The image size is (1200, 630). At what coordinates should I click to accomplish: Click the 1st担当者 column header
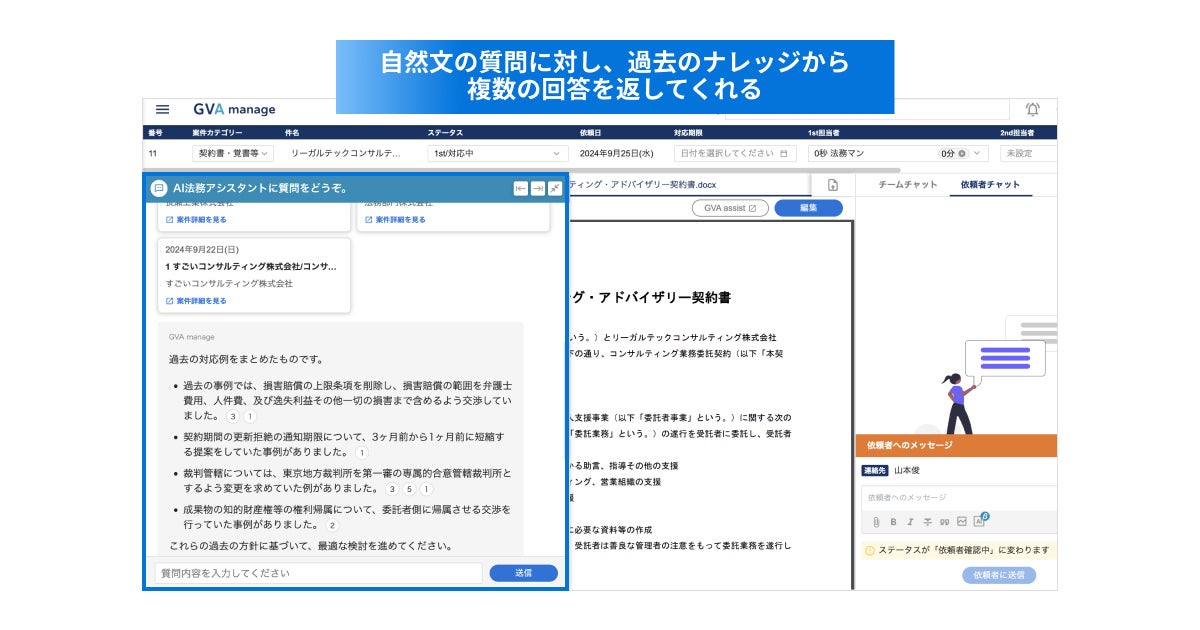(824, 132)
